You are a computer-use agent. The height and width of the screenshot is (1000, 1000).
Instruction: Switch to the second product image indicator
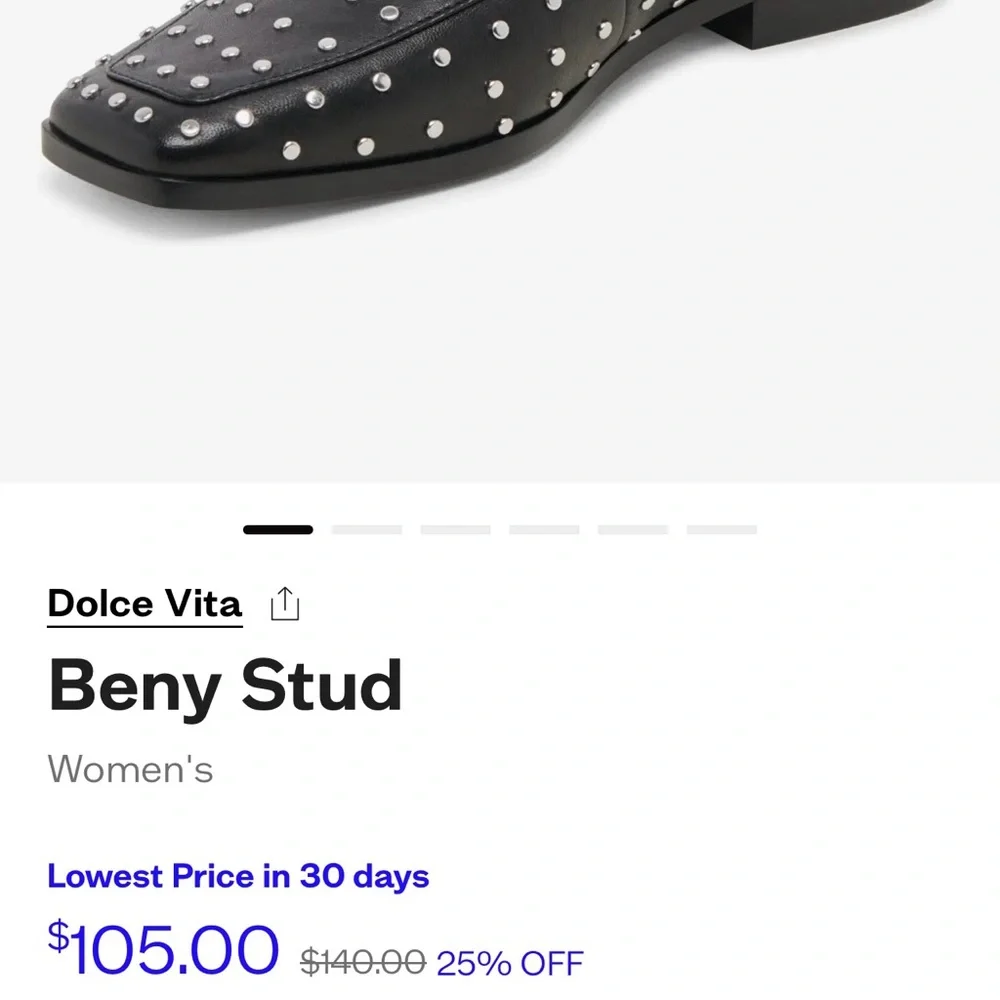[367, 530]
